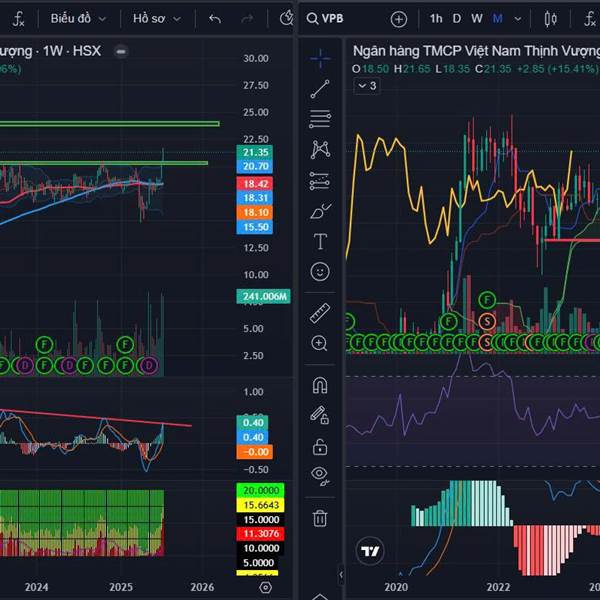
Task: Switch to the W timeframe
Action: tap(476, 18)
